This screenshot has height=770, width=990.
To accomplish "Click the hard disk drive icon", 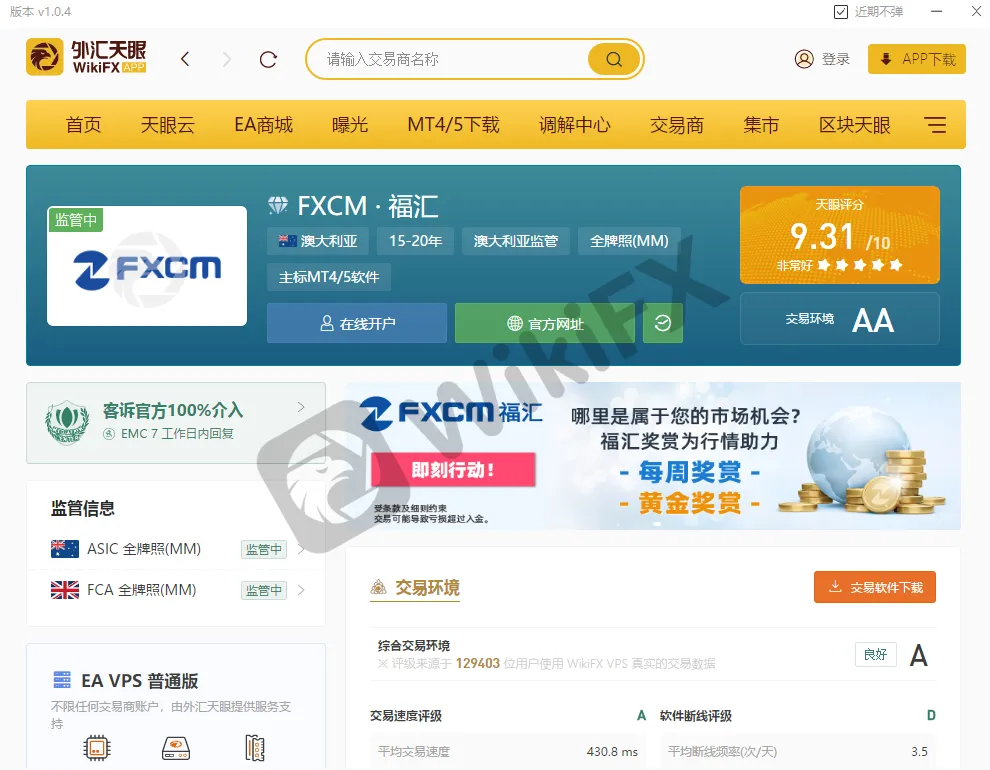I will [x=176, y=749].
